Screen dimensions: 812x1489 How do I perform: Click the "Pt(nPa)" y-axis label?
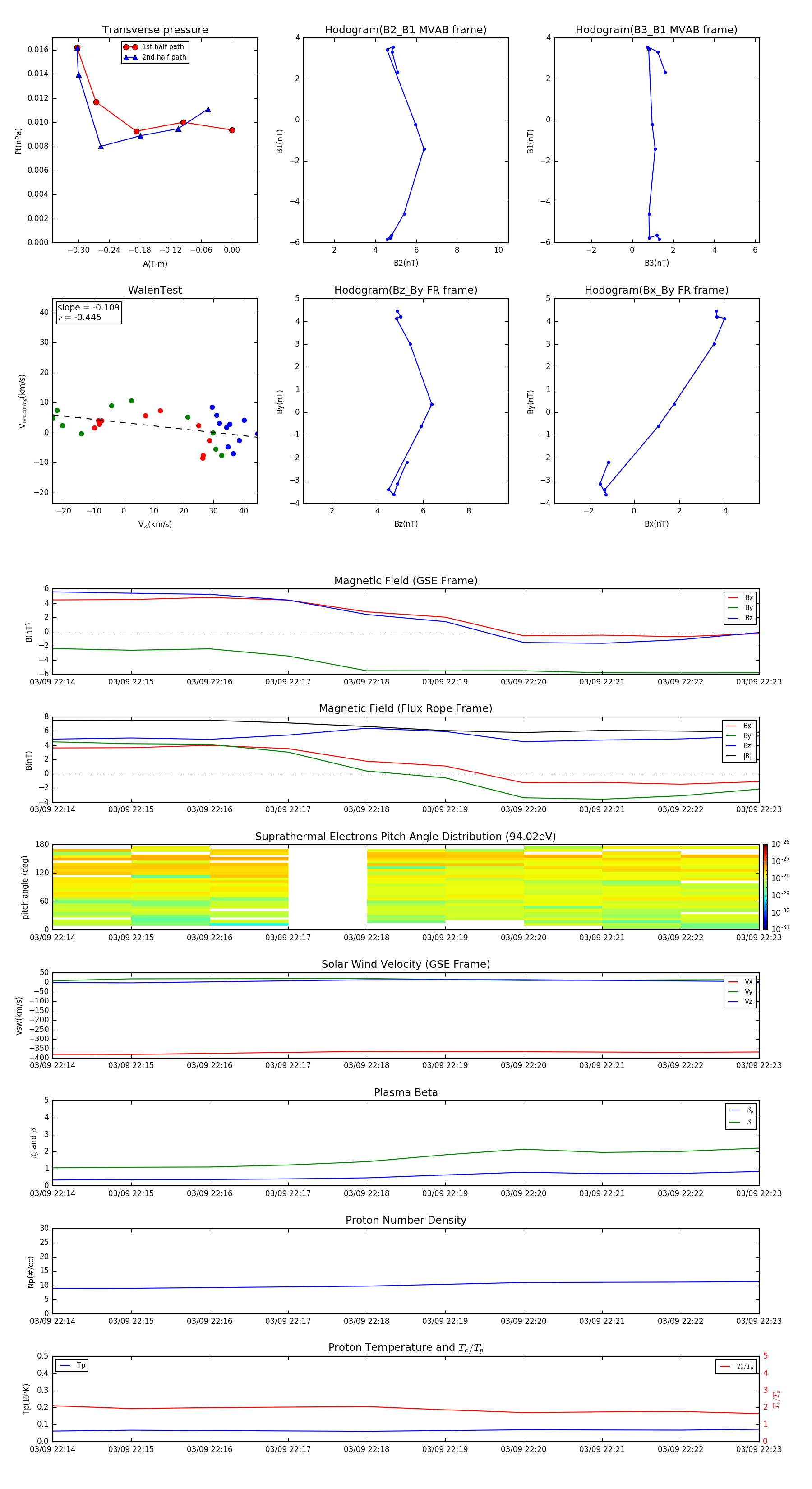pos(18,141)
